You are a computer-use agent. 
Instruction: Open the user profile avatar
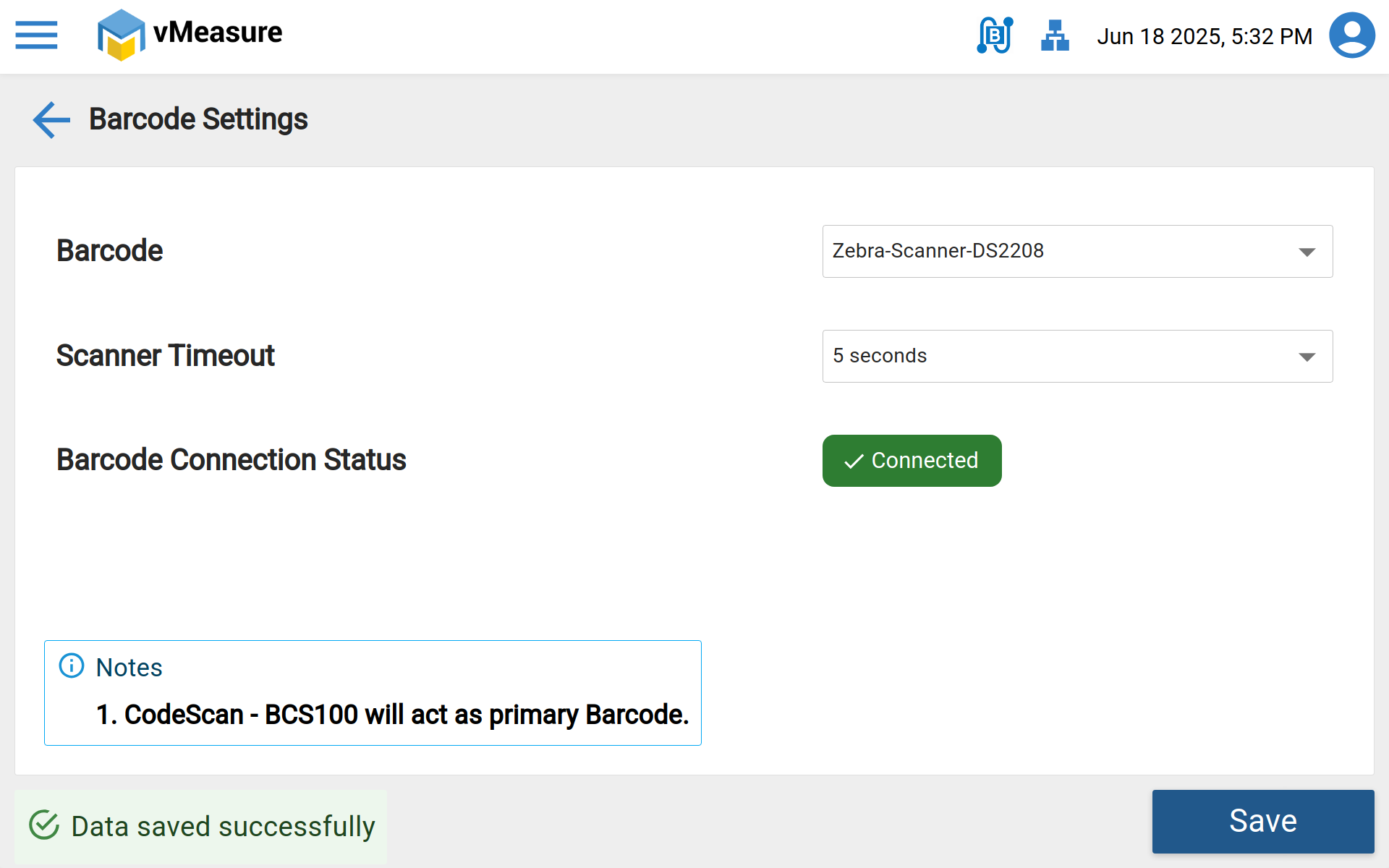1351,35
